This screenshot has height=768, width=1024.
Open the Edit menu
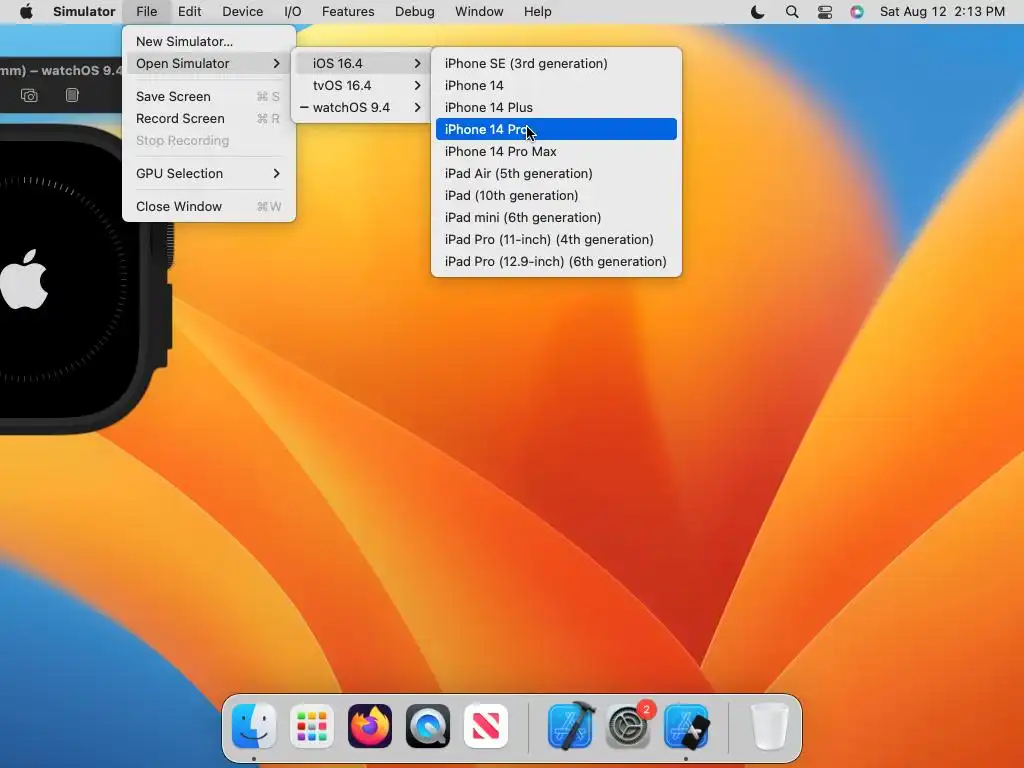click(189, 12)
